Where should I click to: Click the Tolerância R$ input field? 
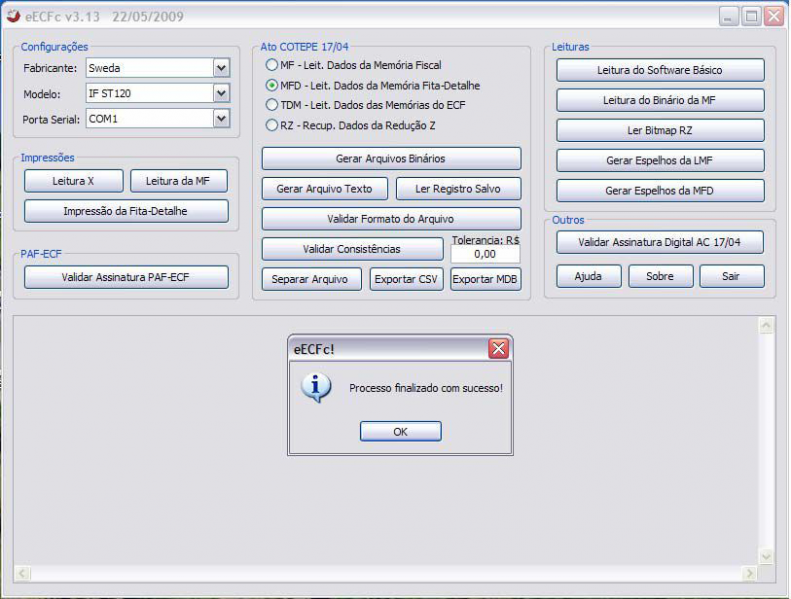click(485, 254)
